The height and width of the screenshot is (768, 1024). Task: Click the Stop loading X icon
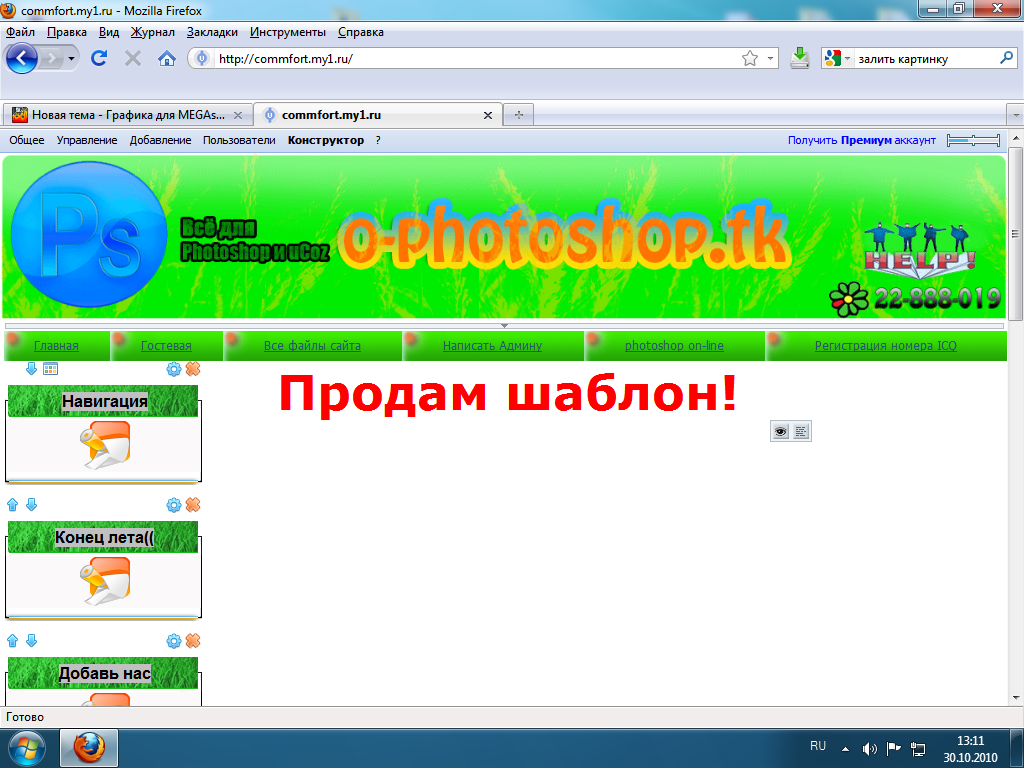[133, 59]
